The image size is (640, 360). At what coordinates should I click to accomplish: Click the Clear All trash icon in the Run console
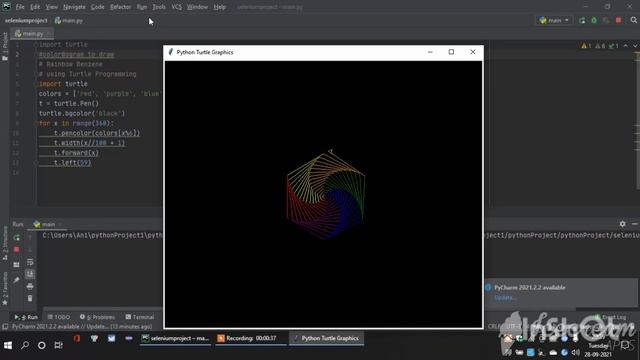point(30,298)
